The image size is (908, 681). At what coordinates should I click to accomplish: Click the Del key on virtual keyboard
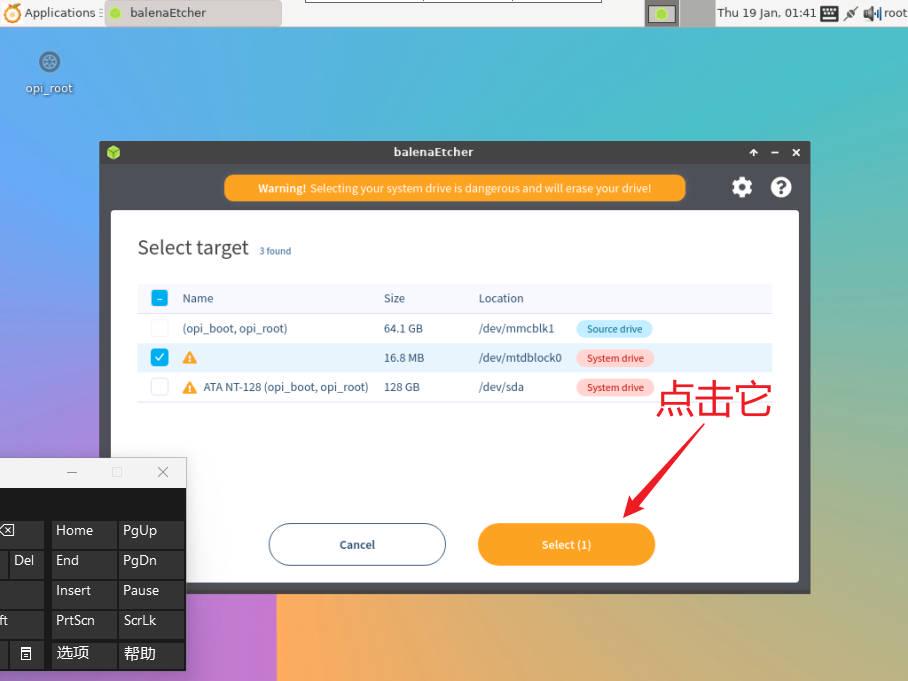pos(24,565)
